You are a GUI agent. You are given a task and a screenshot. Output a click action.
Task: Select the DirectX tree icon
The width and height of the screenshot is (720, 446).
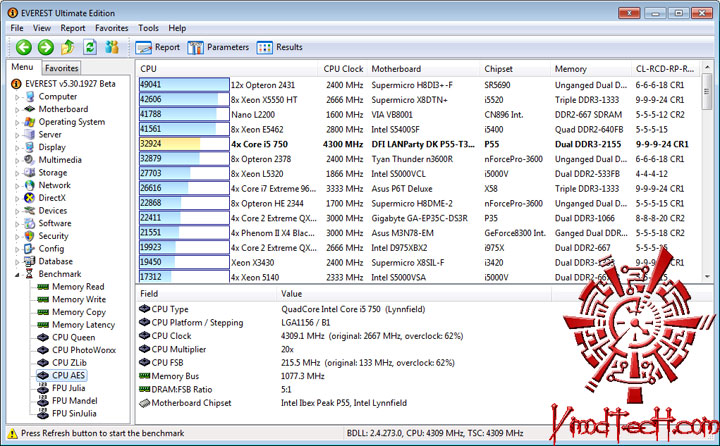pyautogui.click(x=30, y=198)
